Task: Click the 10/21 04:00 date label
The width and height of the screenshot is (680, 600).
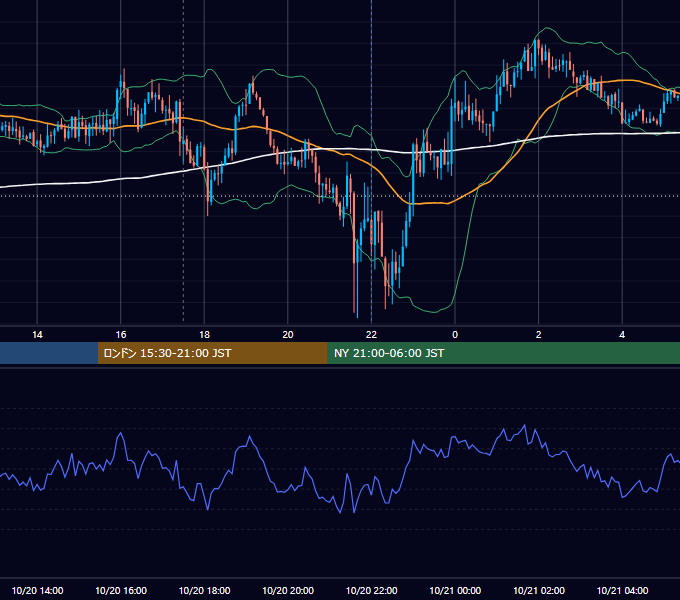Action: point(622,590)
